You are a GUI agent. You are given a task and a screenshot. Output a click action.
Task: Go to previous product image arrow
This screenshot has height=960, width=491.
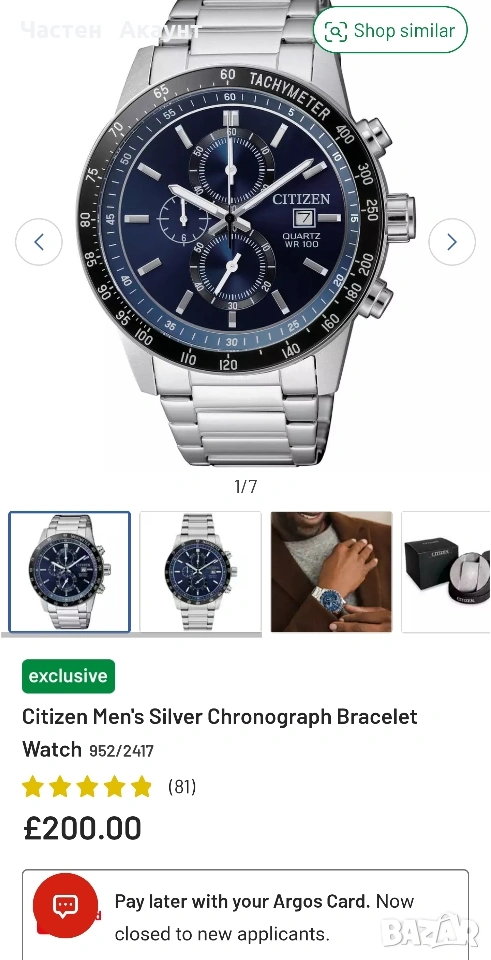point(39,242)
